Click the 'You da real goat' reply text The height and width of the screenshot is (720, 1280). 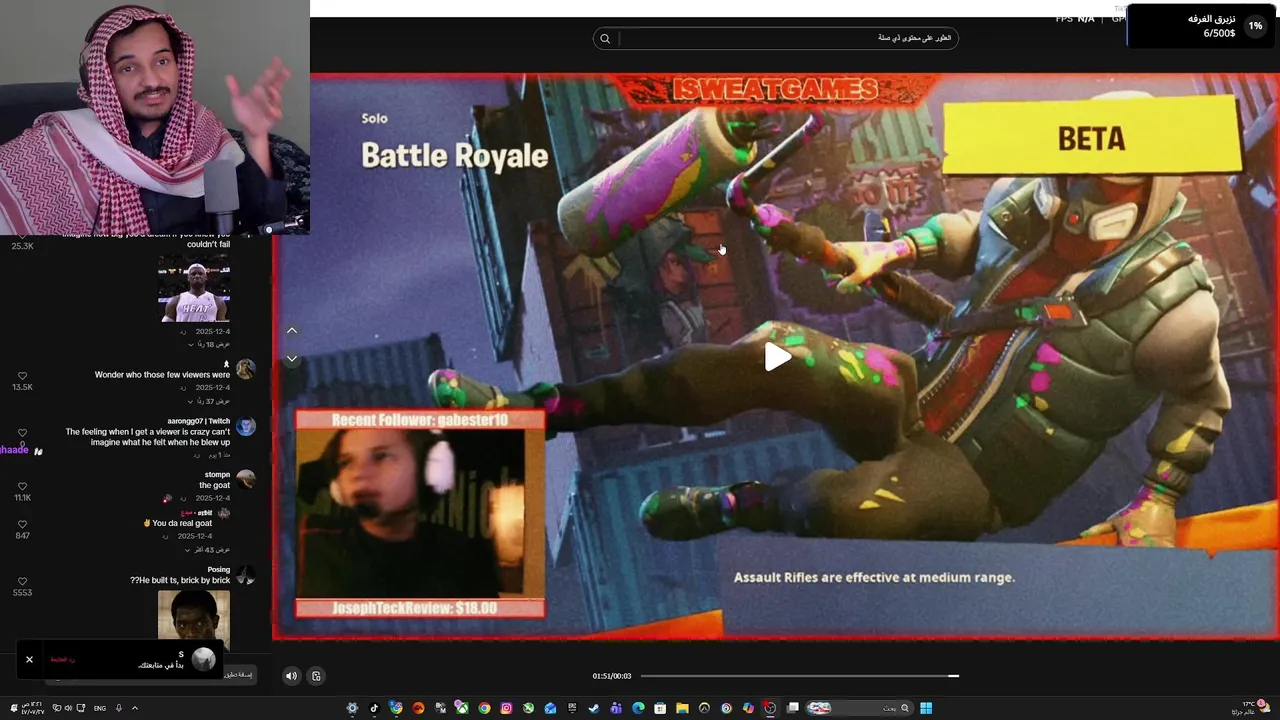(177, 523)
